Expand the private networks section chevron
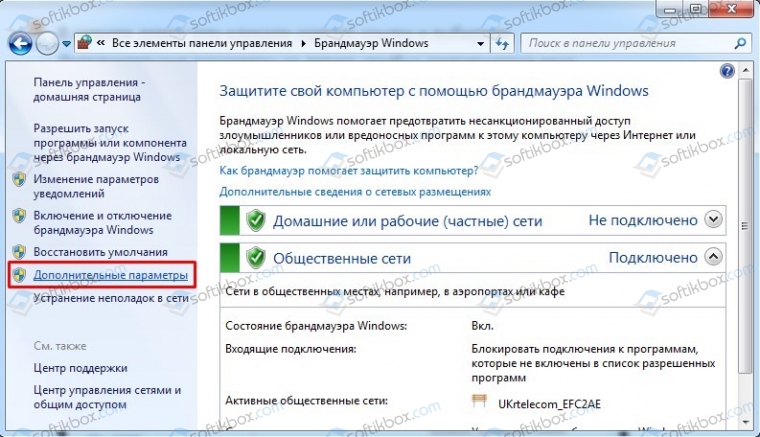This screenshot has height=437, width=760. click(713, 219)
